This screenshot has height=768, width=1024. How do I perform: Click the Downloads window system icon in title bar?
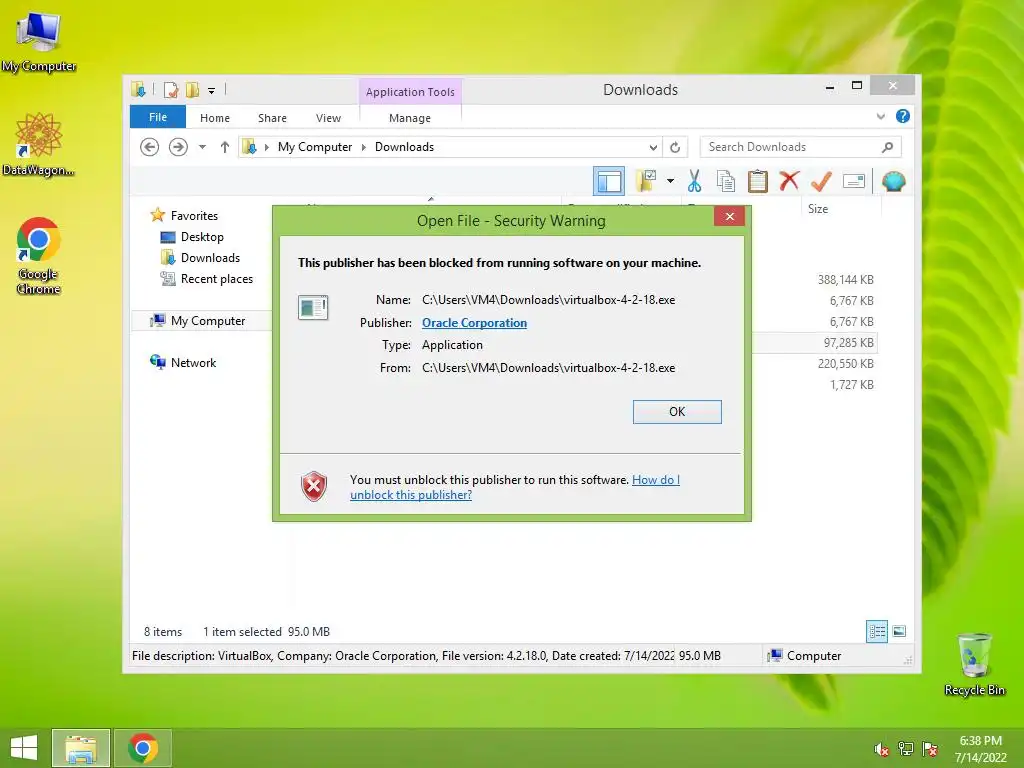138,89
